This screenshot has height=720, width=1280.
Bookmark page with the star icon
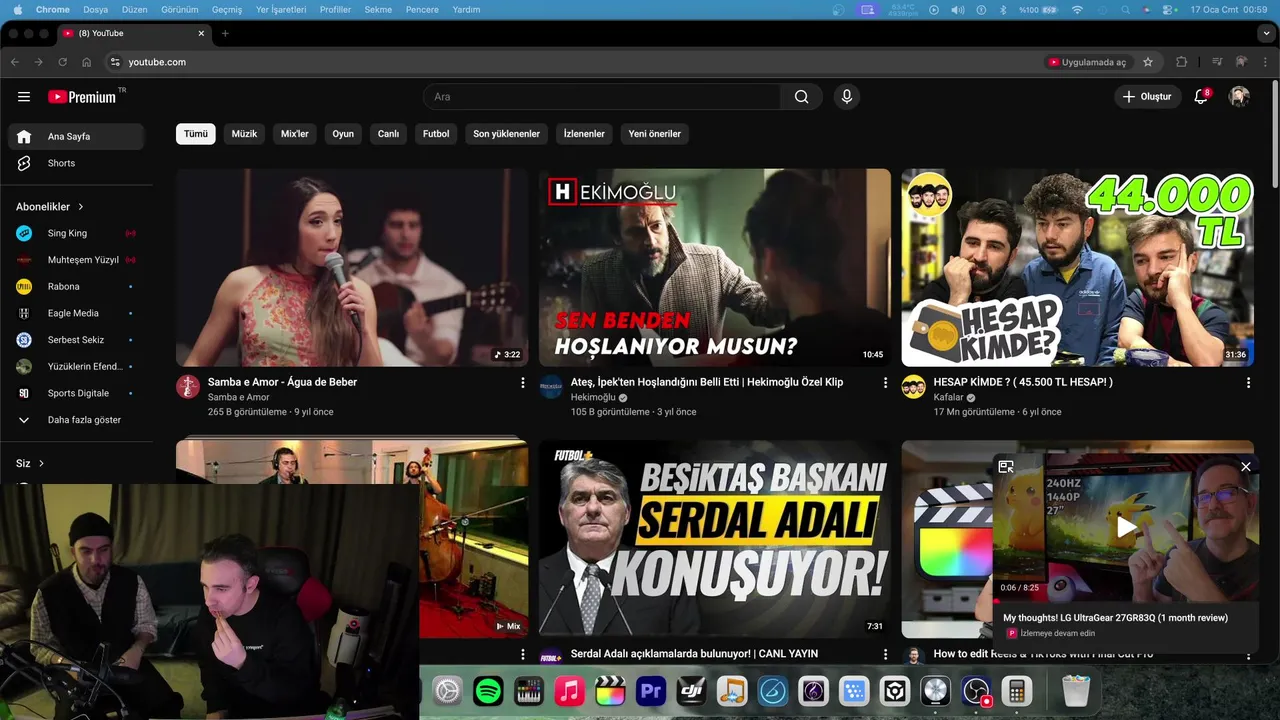point(1148,62)
